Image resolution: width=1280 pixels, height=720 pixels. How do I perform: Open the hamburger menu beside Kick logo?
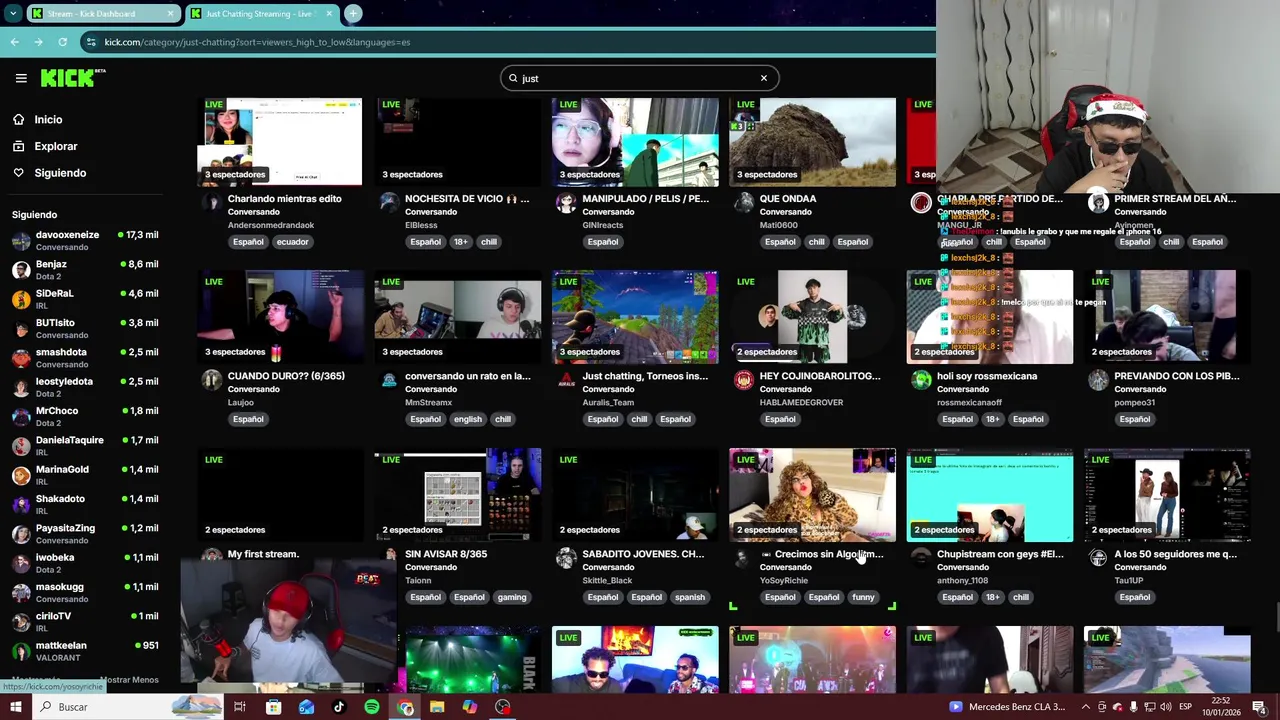pyautogui.click(x=21, y=78)
